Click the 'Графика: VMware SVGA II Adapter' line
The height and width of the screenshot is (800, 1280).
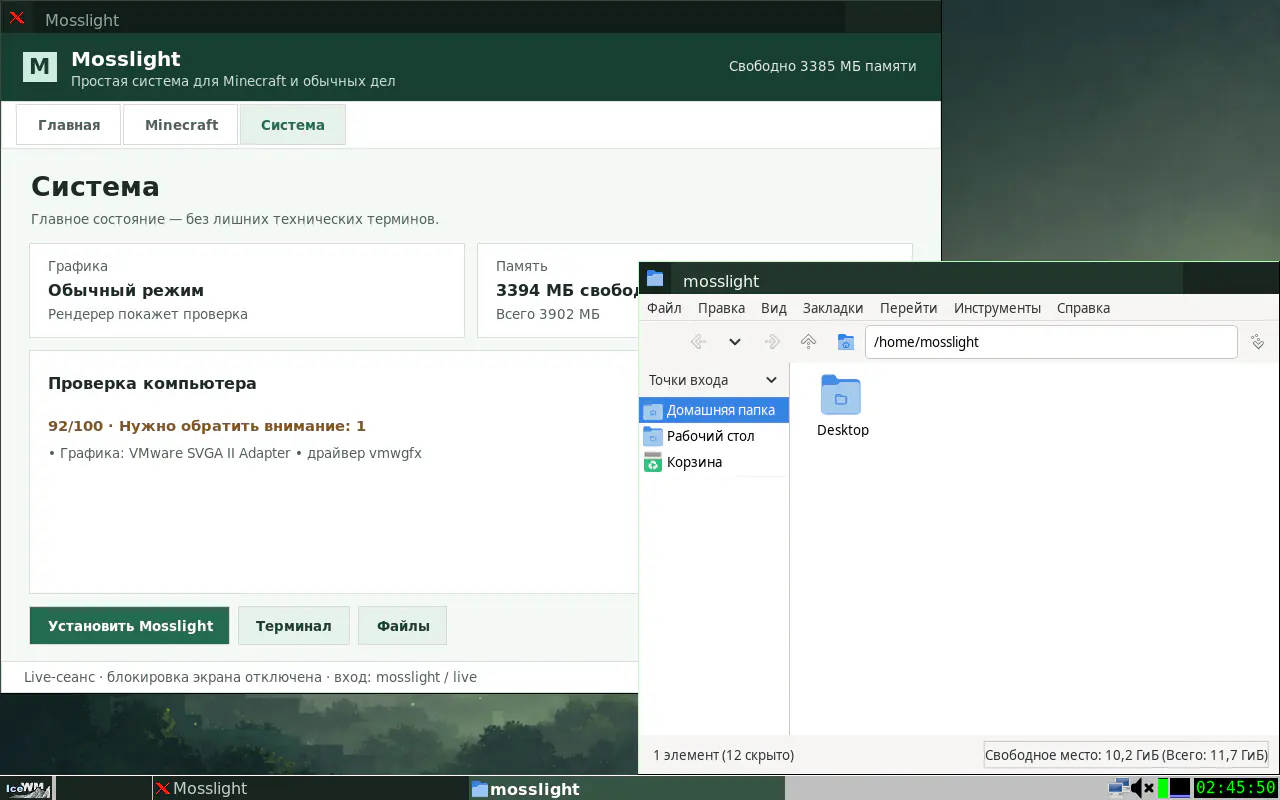click(x=235, y=453)
